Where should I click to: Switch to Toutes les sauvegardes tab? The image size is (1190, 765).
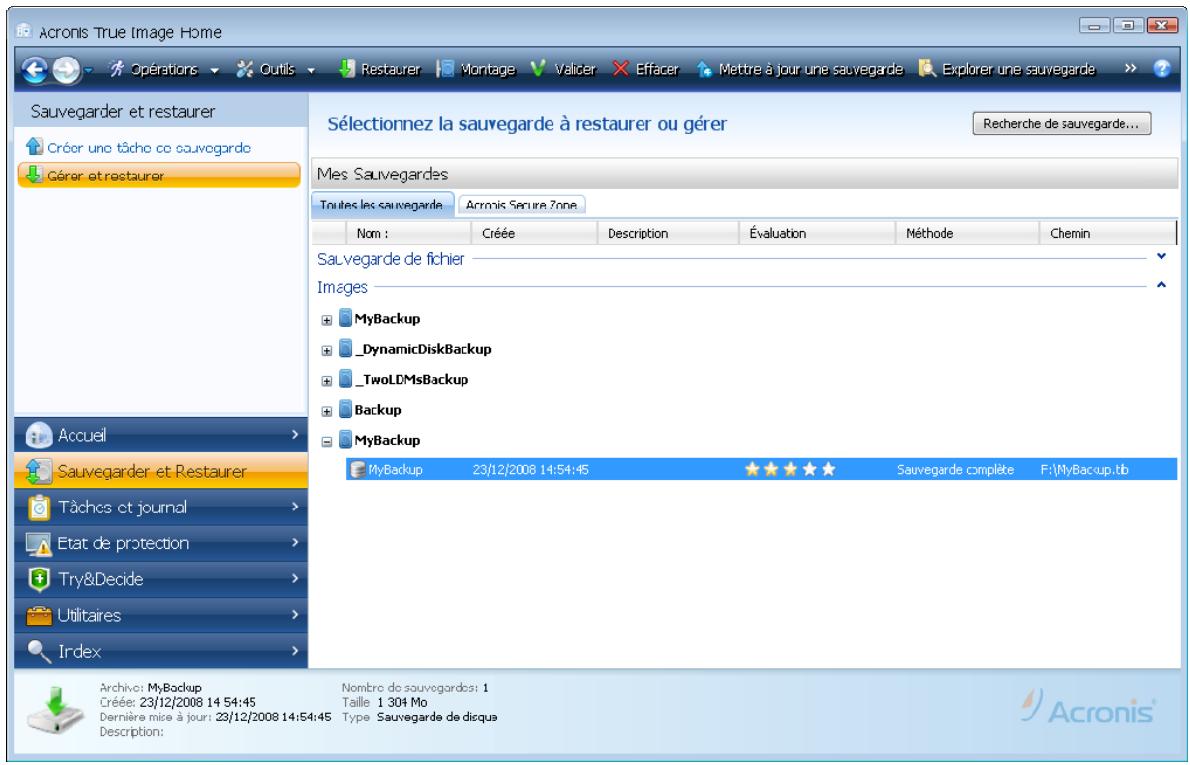[x=382, y=205]
